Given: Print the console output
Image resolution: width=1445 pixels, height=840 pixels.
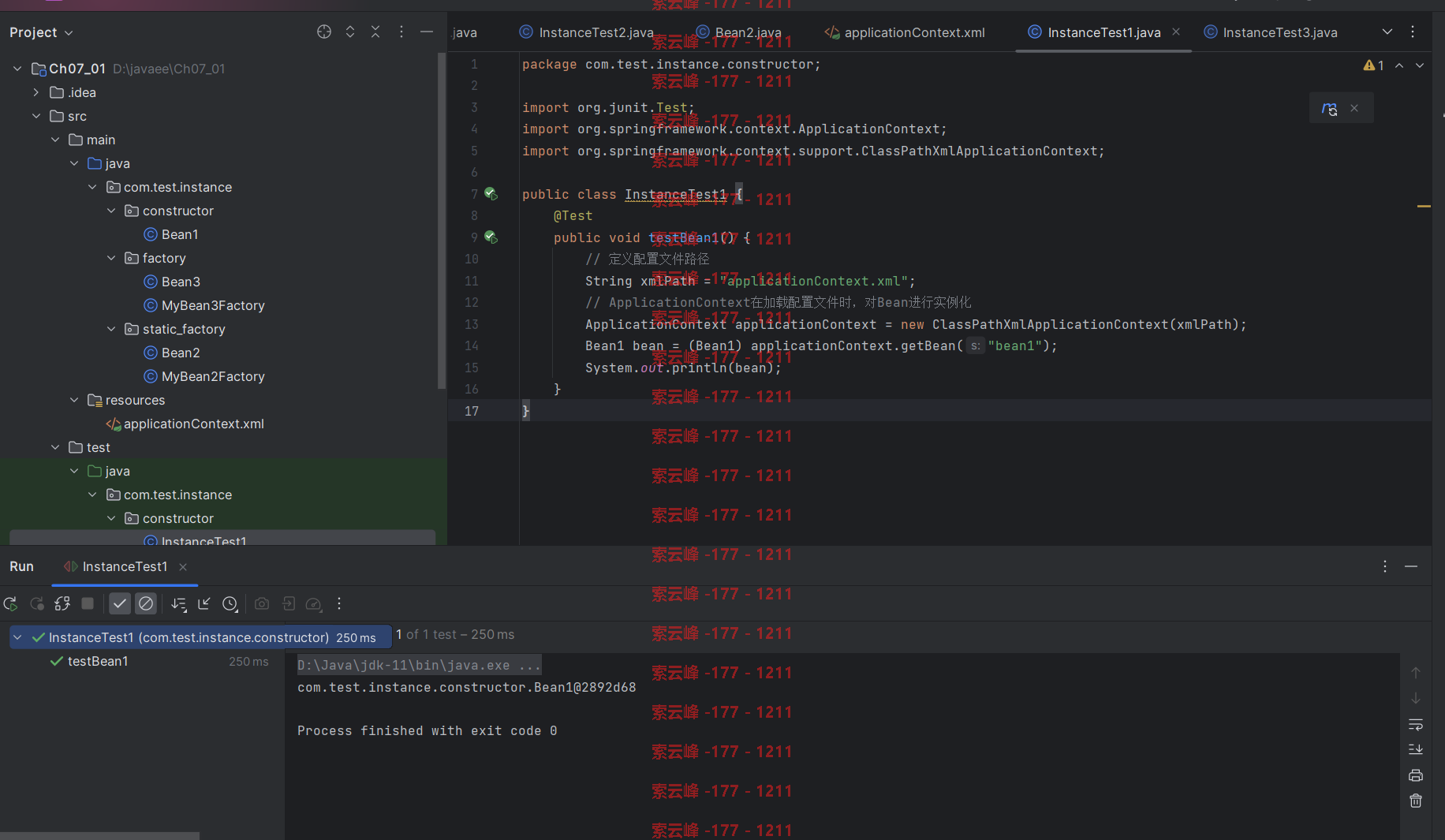Looking at the screenshot, I should tap(1416, 775).
